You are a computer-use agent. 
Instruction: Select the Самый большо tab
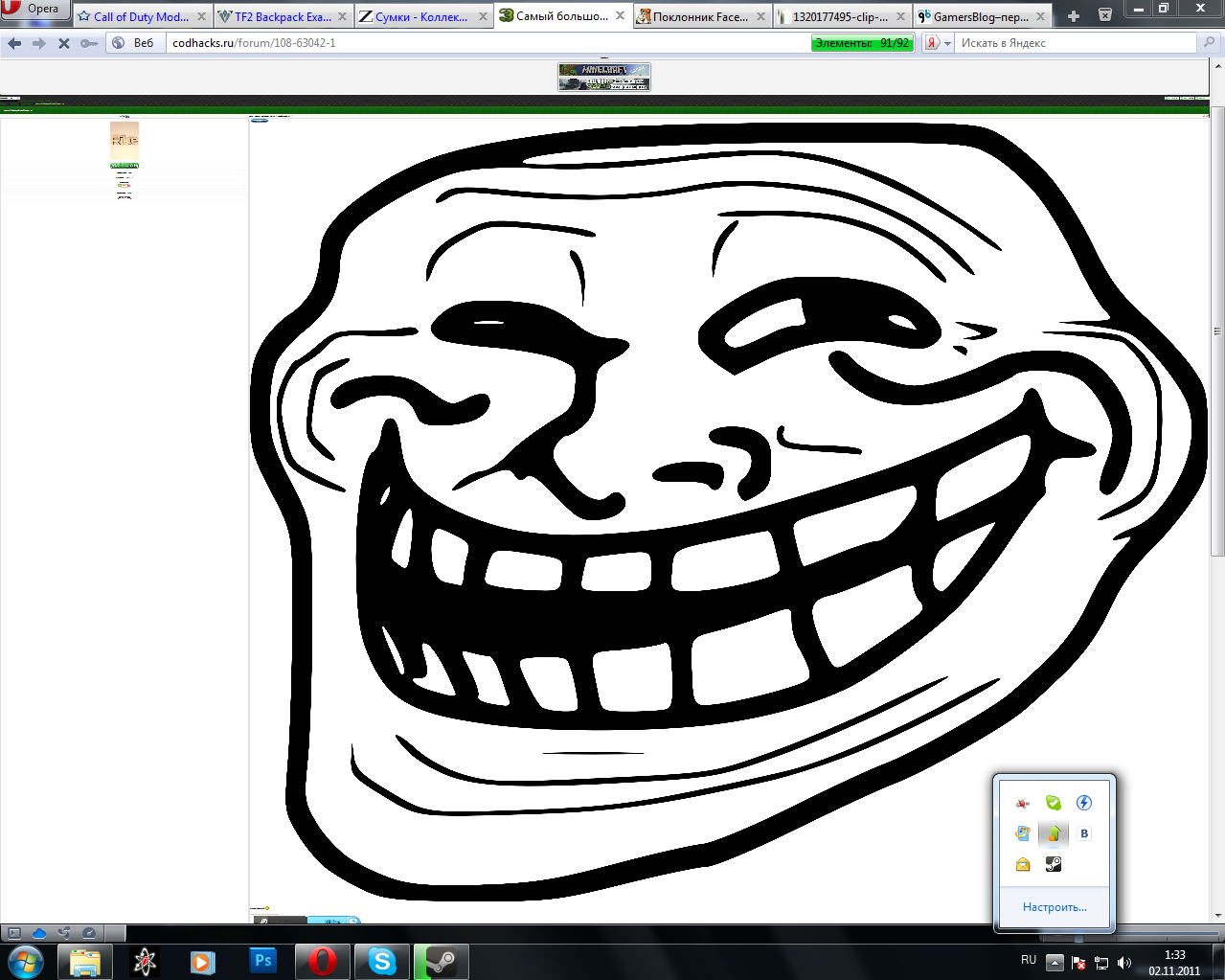point(562,16)
